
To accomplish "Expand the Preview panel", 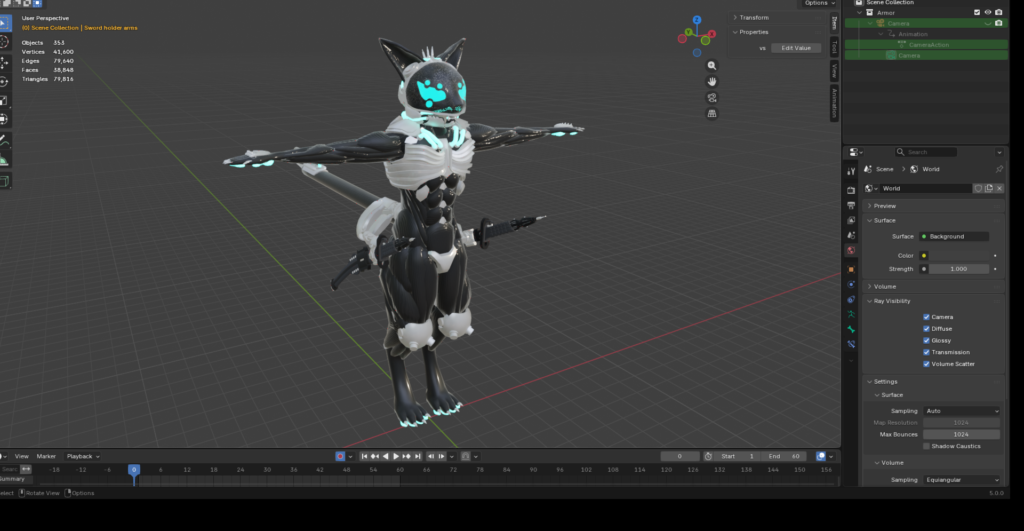I will pyautogui.click(x=933, y=206).
